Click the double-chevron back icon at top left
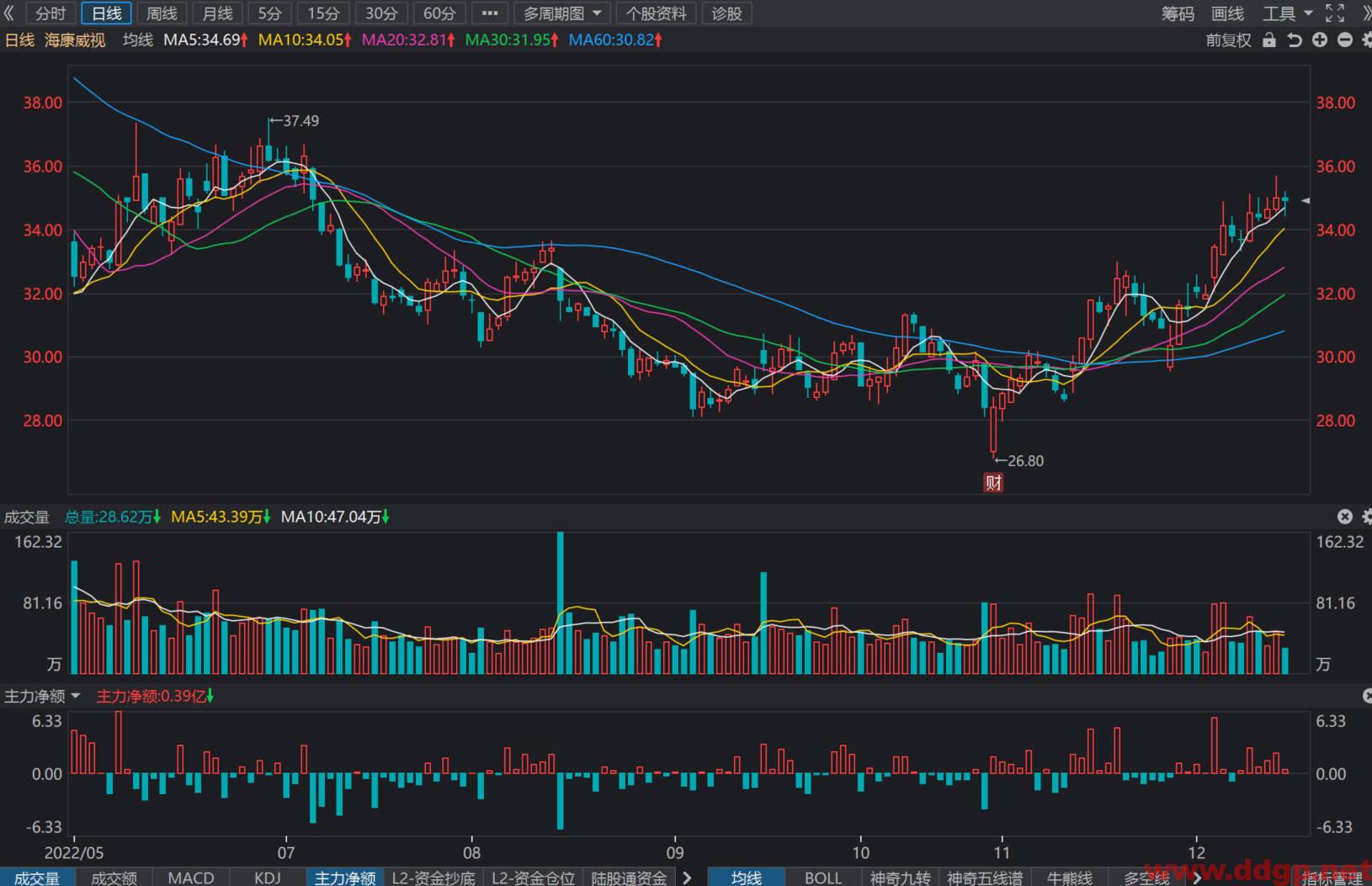 click(9, 13)
